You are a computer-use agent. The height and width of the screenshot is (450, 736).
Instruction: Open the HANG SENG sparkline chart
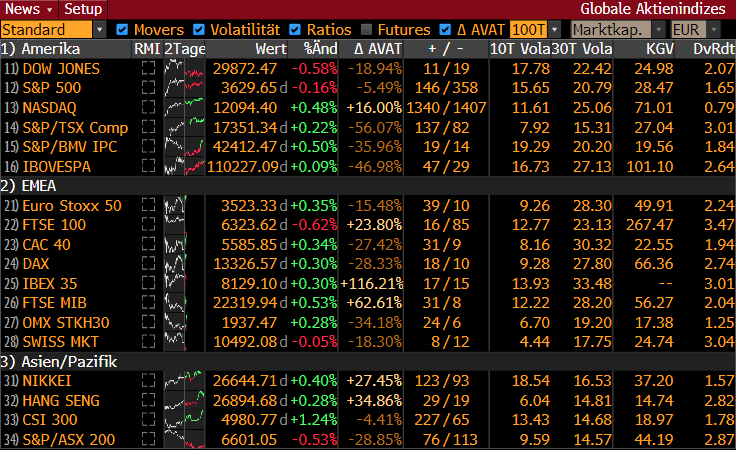click(x=184, y=401)
